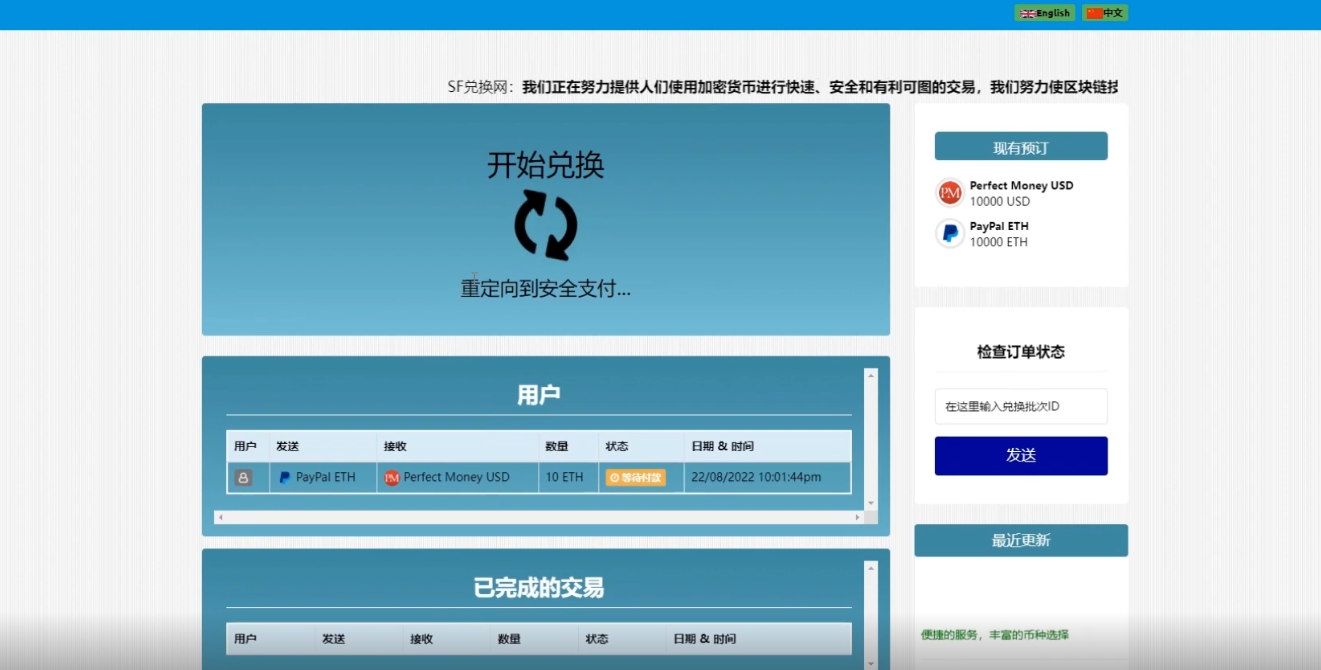Click PayPal icon in the 发送 column

[285, 478]
